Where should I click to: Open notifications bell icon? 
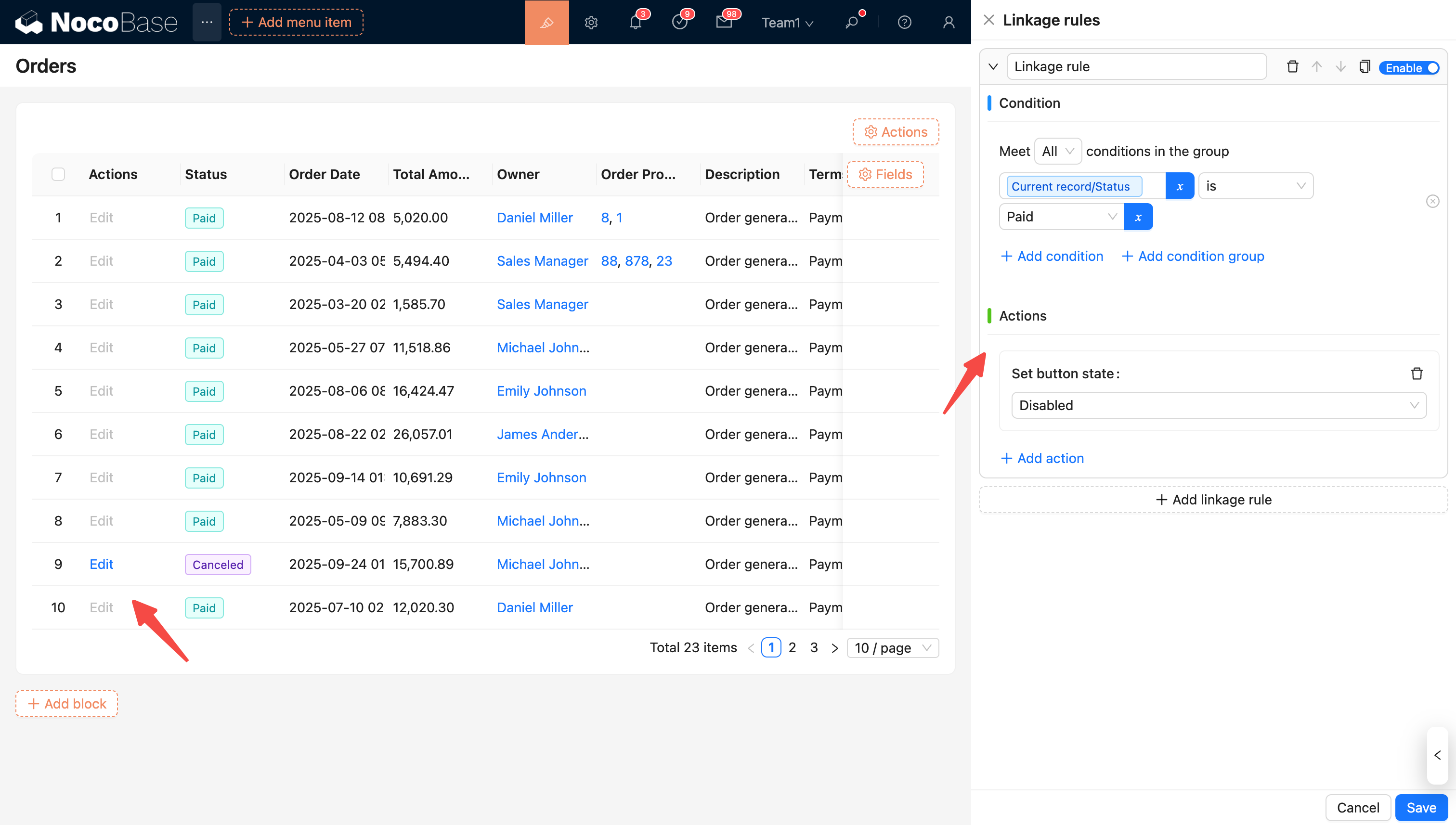point(636,22)
